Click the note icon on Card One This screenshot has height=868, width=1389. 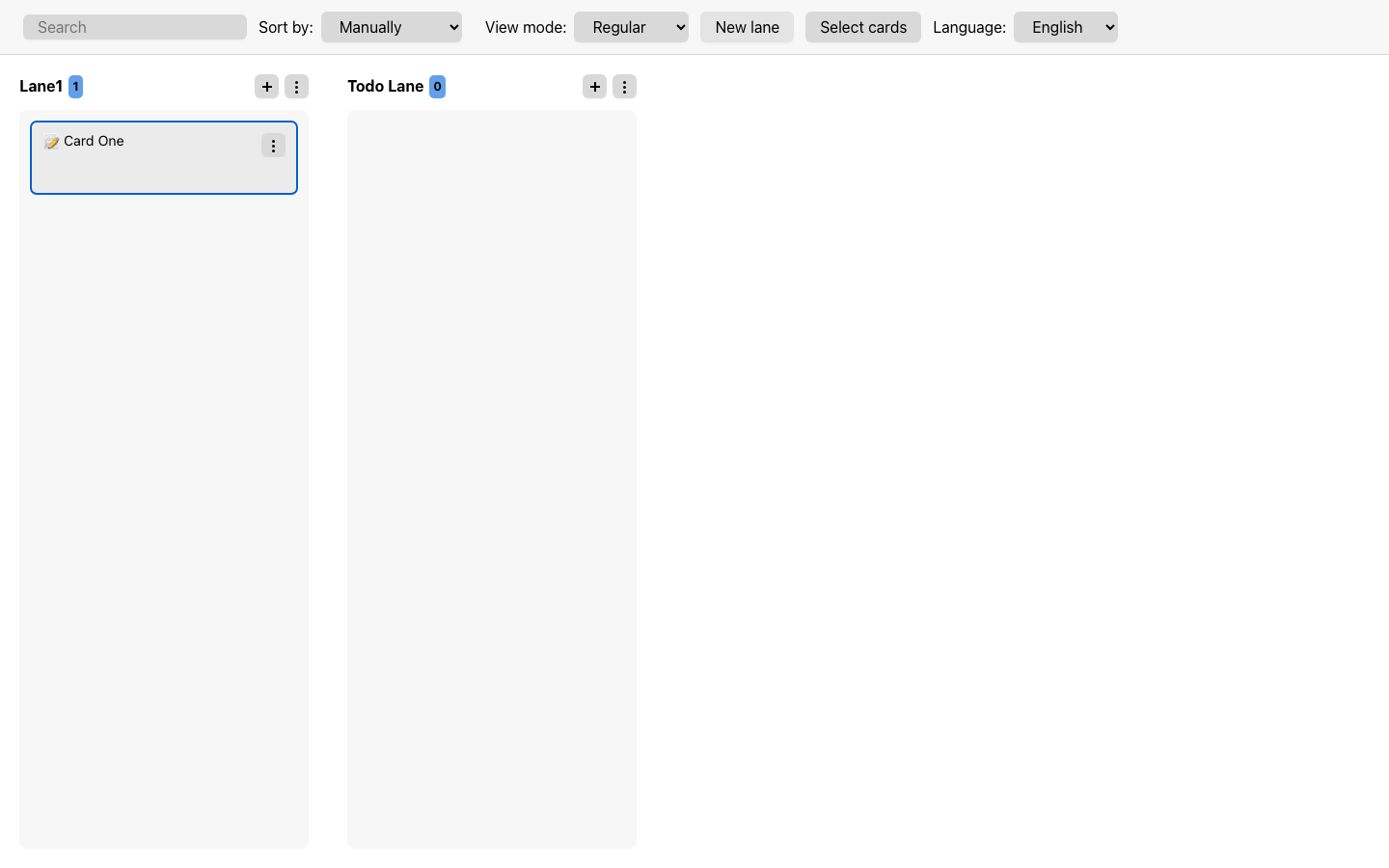(52, 142)
